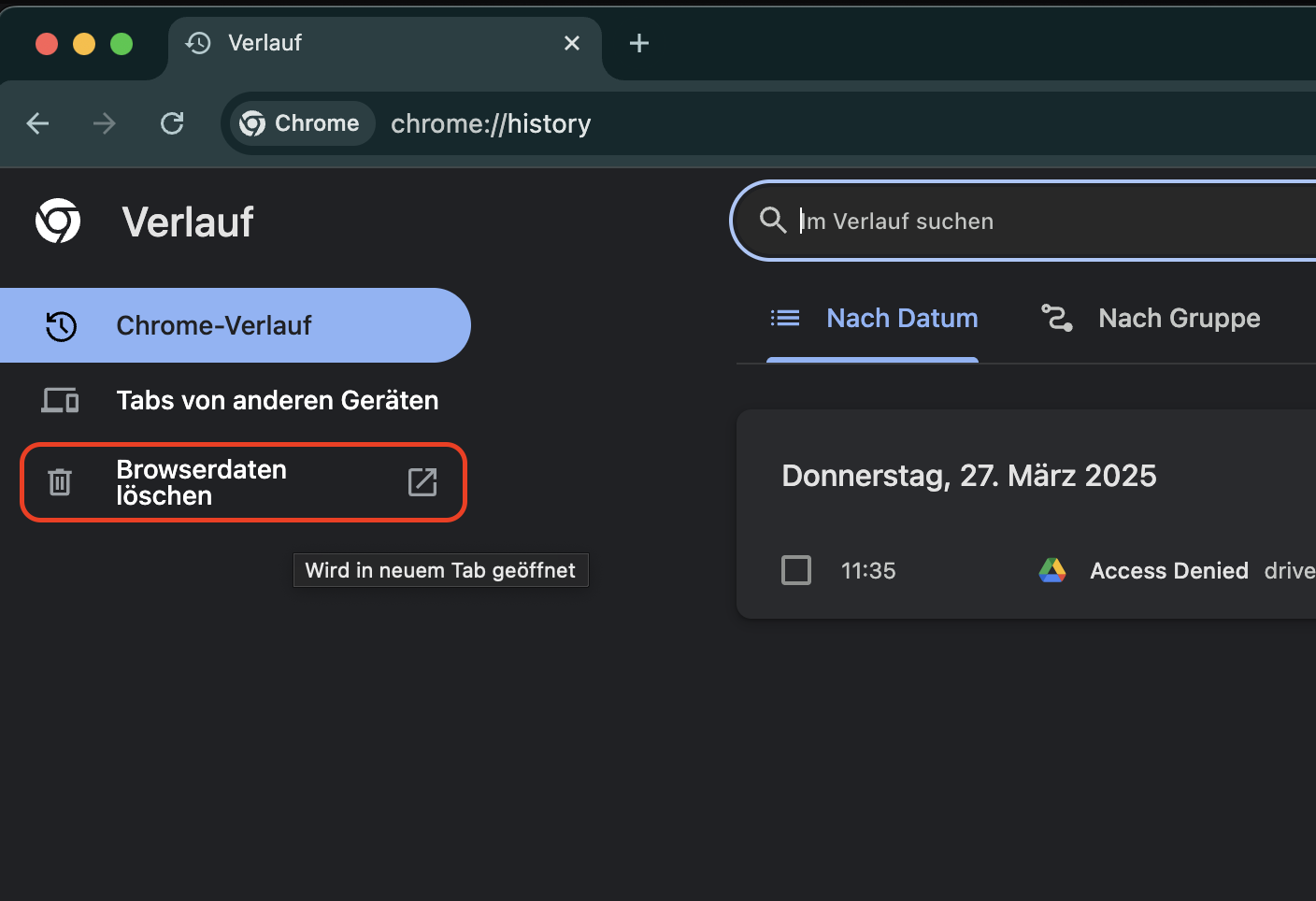The width and height of the screenshot is (1316, 901).
Task: Click the group icon beside Nach Gruppe
Action: (1056, 318)
